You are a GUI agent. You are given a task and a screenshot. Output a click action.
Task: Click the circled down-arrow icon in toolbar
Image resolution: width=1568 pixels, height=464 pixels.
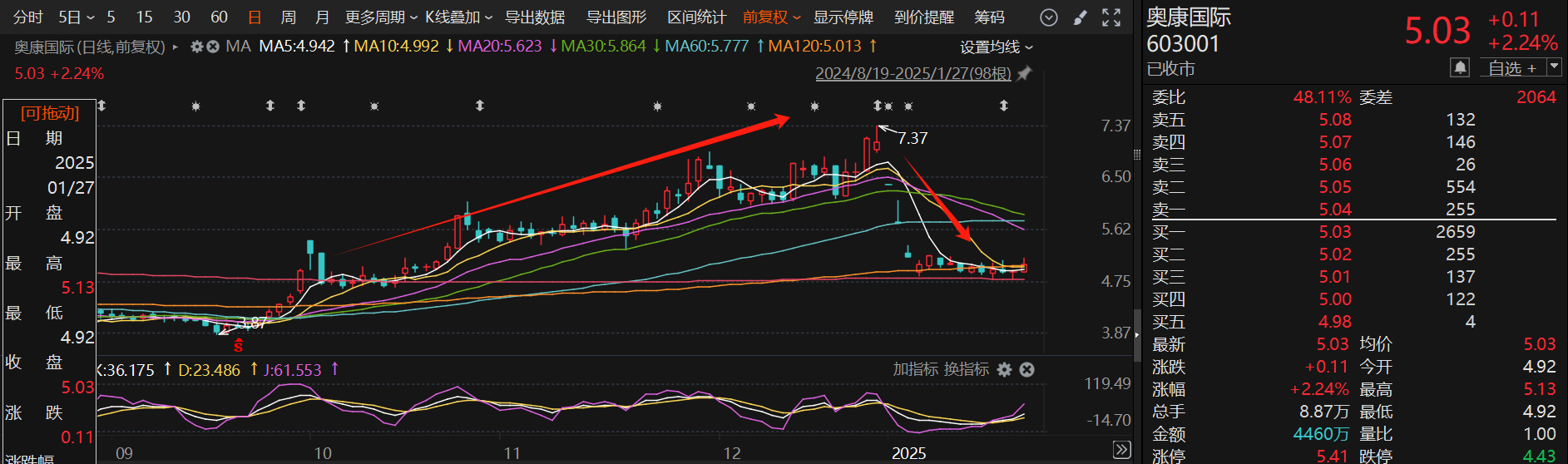pyautogui.click(x=1049, y=17)
